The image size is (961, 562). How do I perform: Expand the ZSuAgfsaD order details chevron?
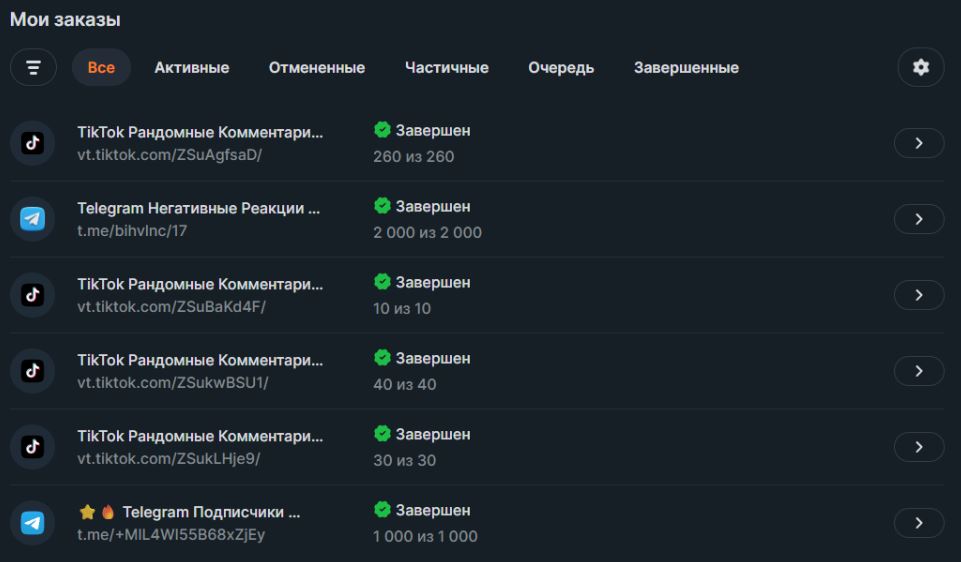(x=918, y=143)
